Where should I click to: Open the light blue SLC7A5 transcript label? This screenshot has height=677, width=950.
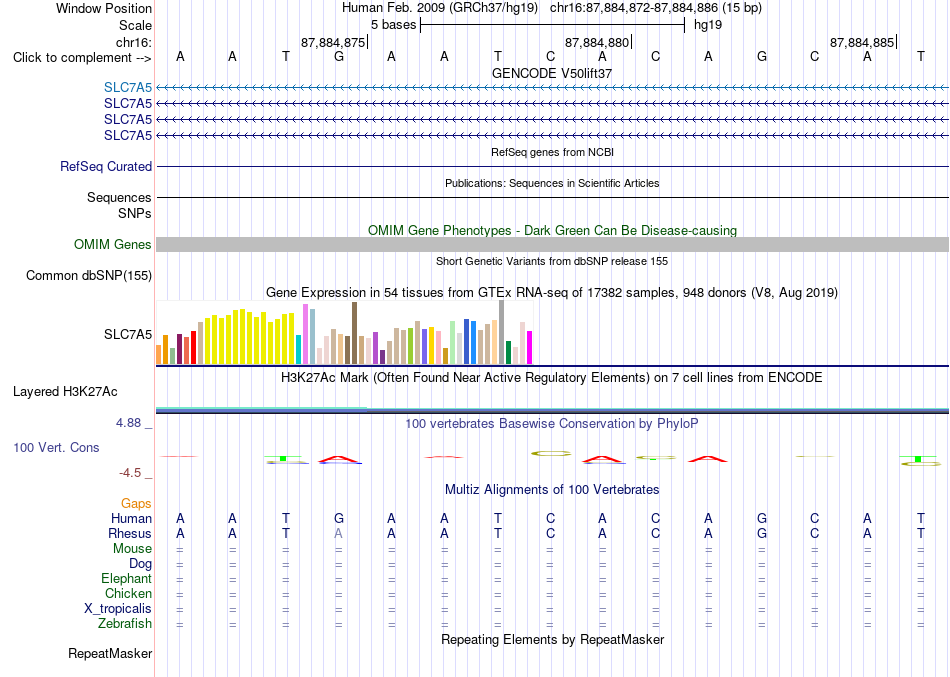tap(128, 87)
